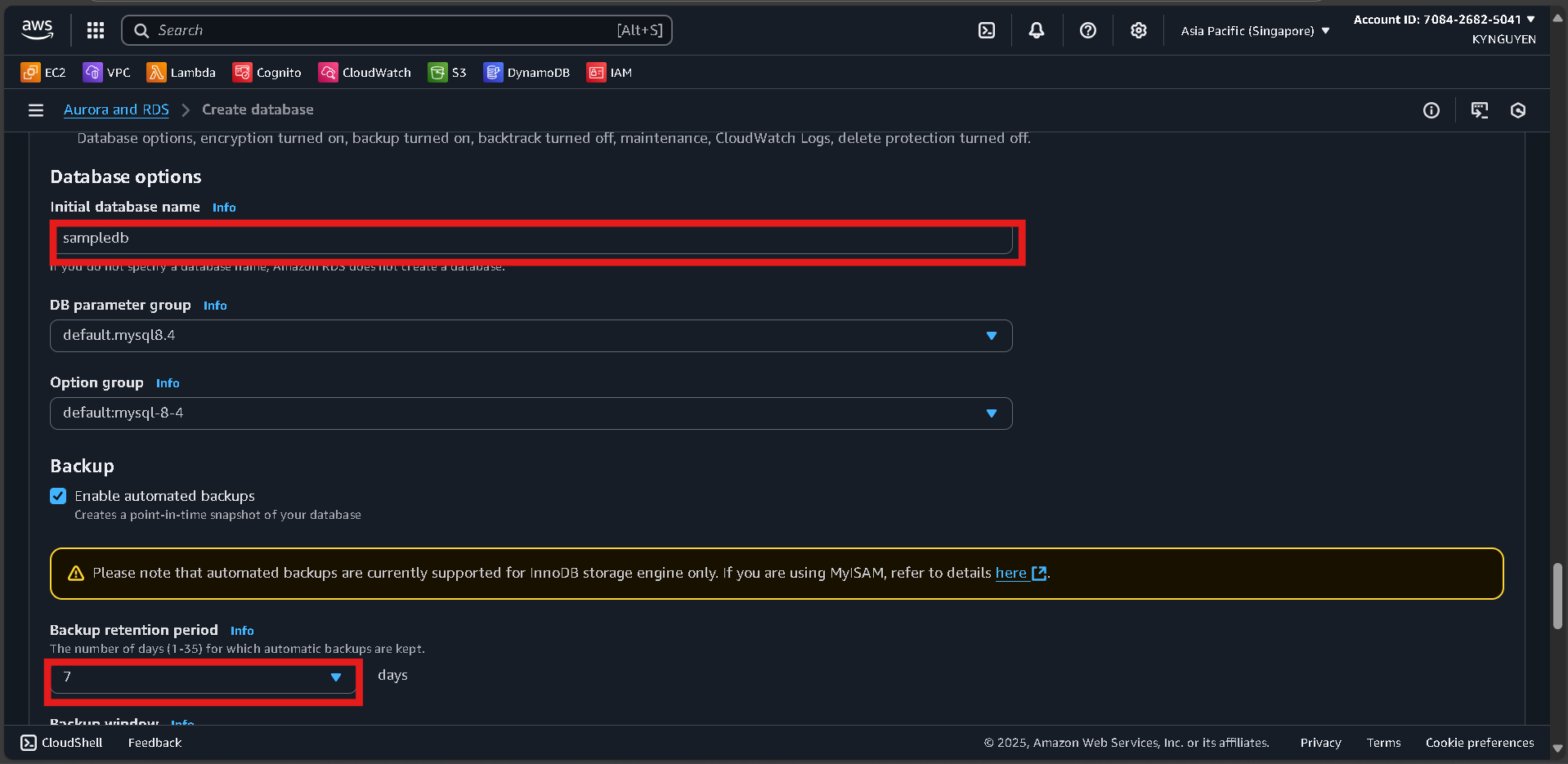Follow the MyISAM details here link
The width and height of the screenshot is (1568, 764).
(1011, 573)
